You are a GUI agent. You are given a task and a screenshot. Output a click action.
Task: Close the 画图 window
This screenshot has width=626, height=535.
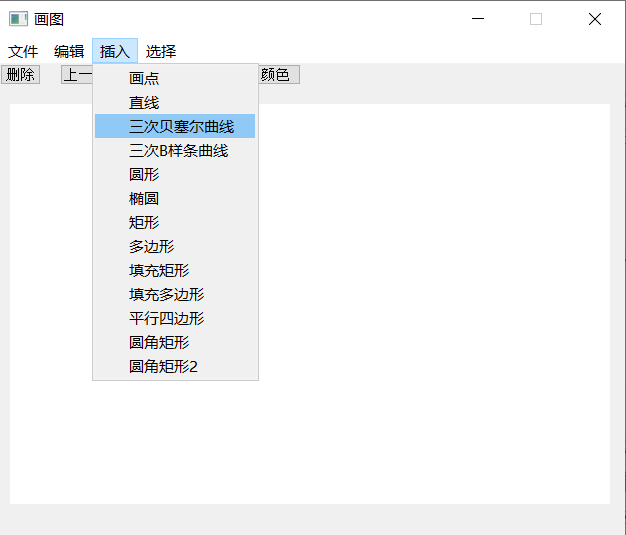tap(594, 19)
